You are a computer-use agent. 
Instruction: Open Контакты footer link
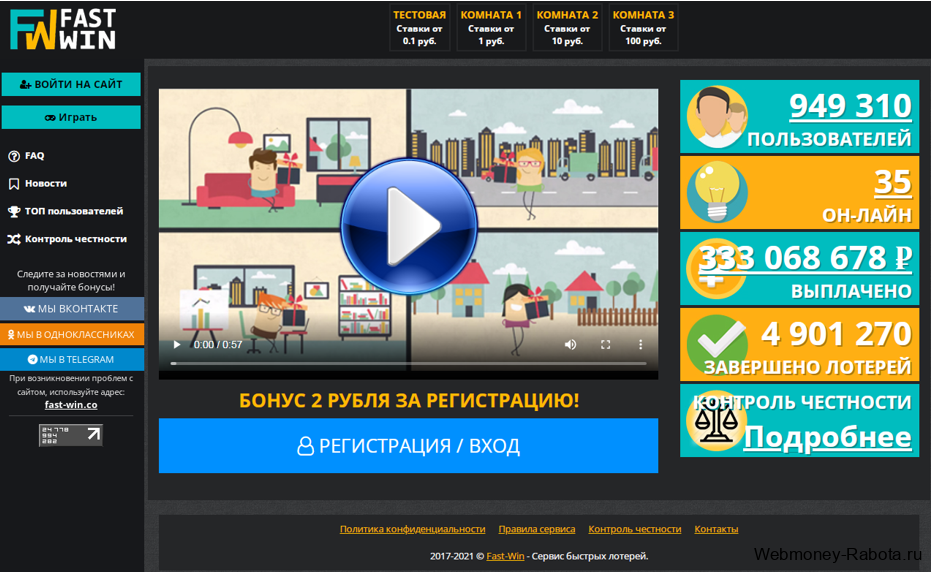(716, 529)
